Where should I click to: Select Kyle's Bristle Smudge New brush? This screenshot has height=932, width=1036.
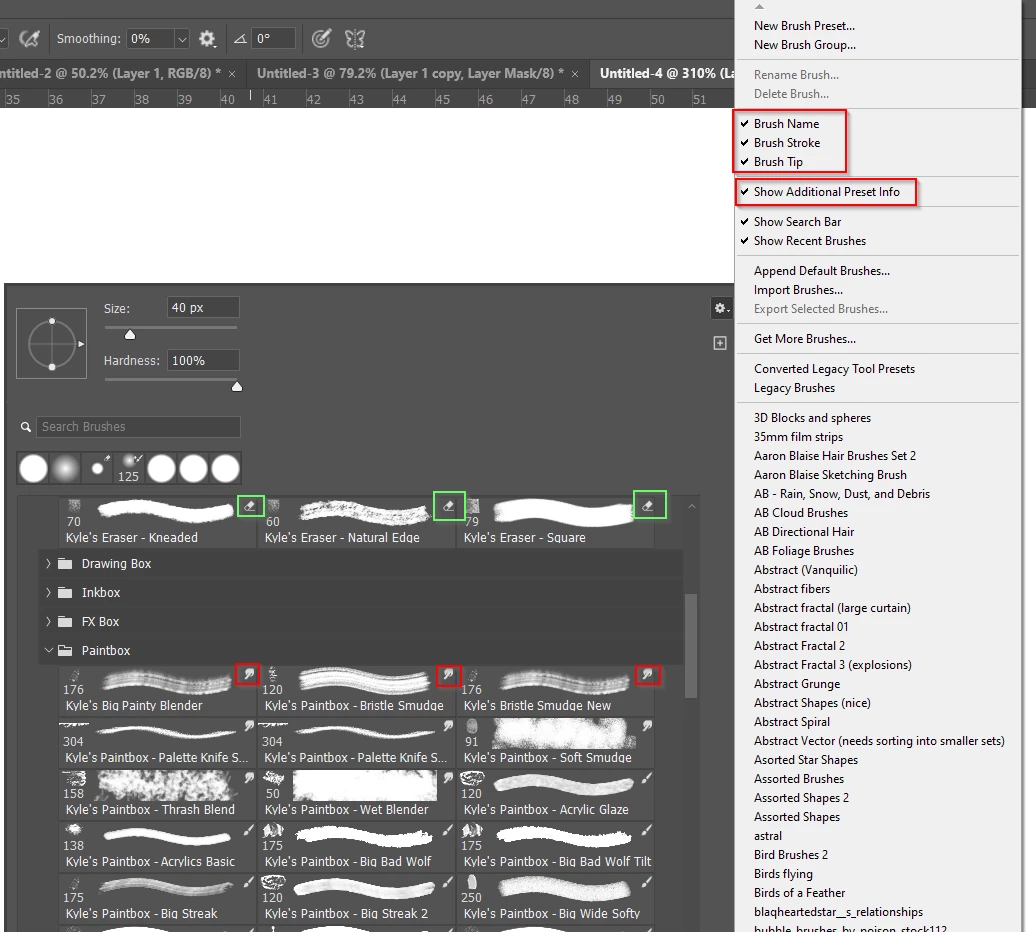point(555,690)
